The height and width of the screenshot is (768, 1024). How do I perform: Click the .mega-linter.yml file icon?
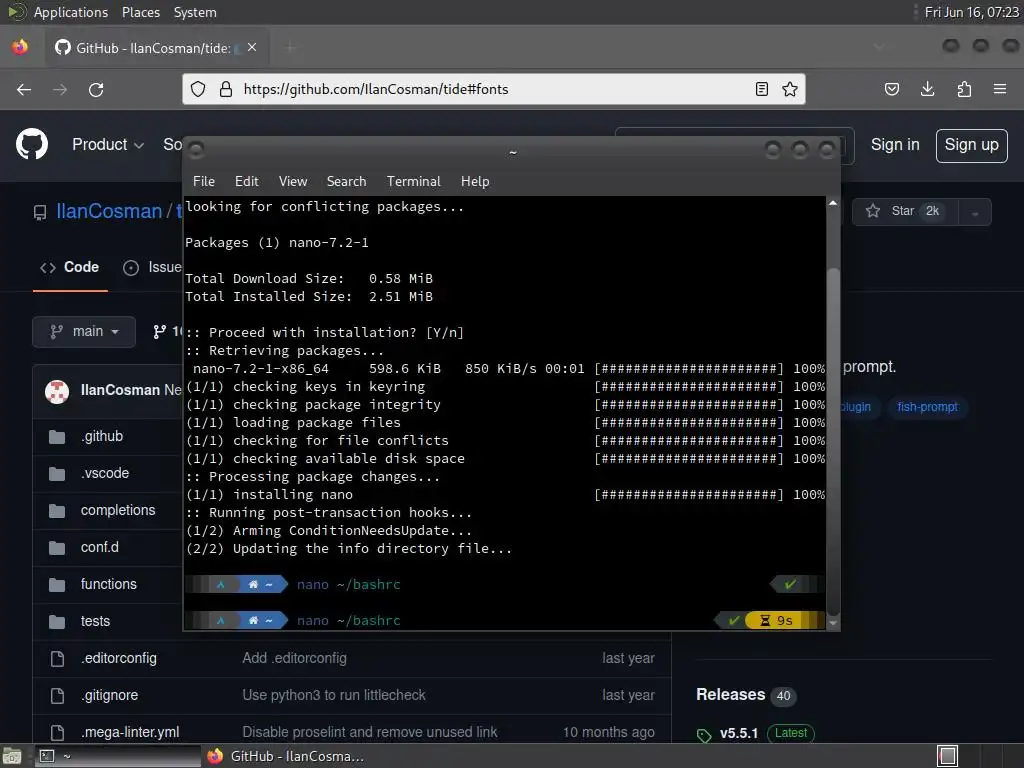57,733
